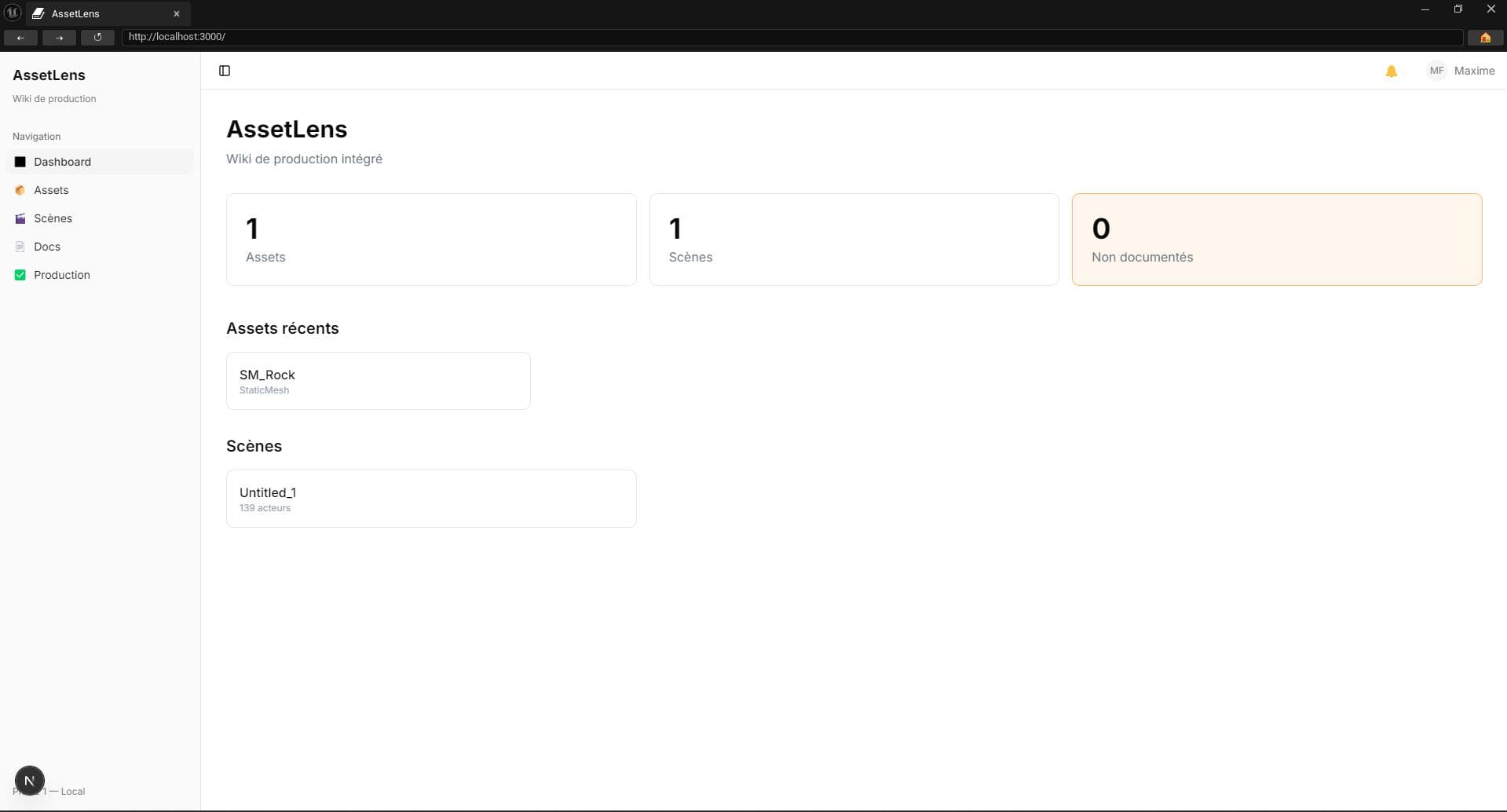Click the green Production checkmark icon
Screen dimensions: 1507x812
click(20, 275)
